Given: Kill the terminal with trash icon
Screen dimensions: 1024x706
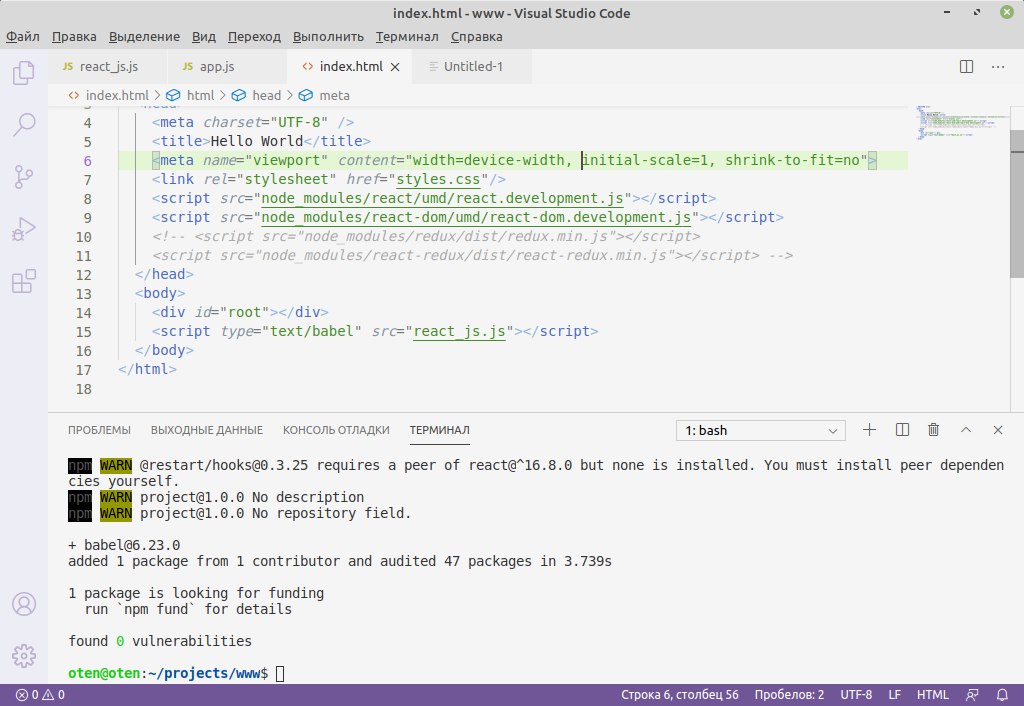Looking at the screenshot, I should [934, 430].
